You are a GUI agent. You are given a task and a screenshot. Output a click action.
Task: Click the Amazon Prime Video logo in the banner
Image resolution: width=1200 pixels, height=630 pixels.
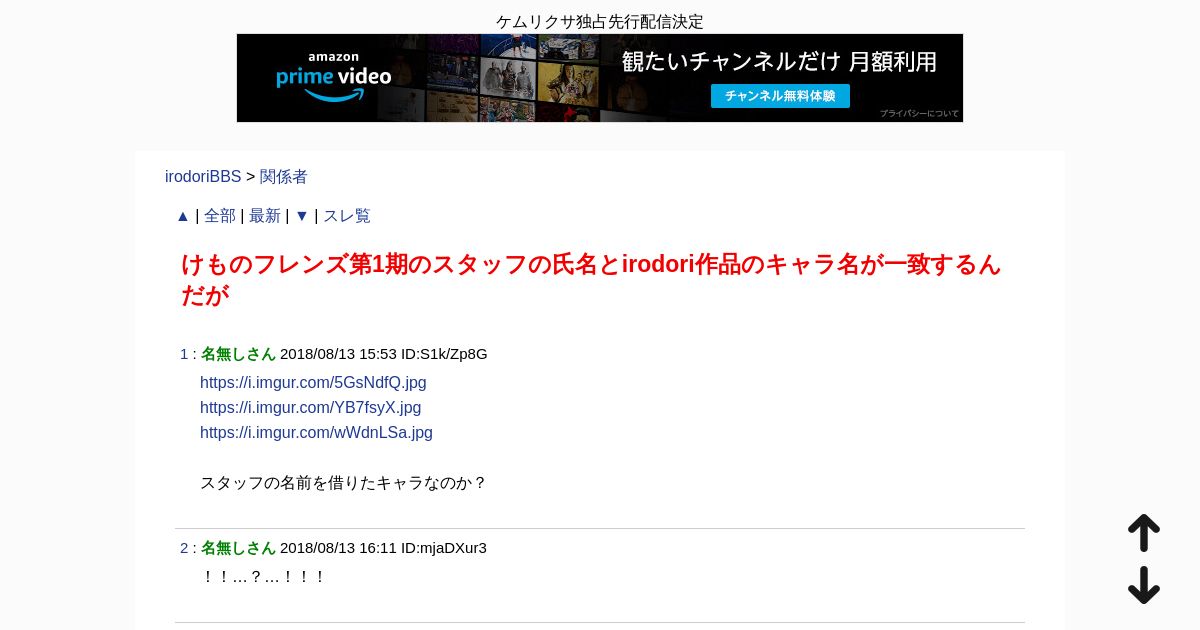coord(334,76)
